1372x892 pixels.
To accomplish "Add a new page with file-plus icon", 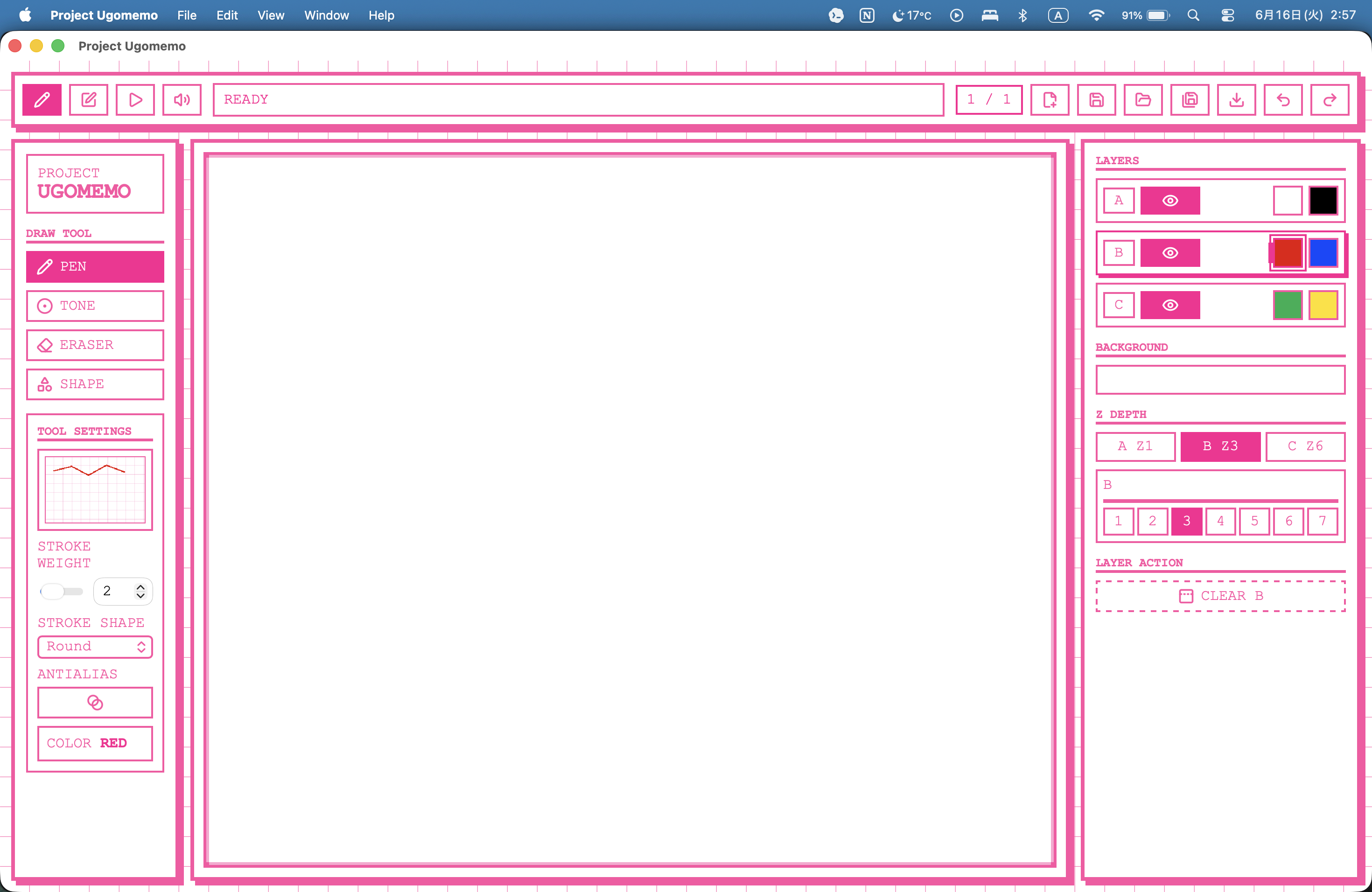I will [x=1050, y=100].
